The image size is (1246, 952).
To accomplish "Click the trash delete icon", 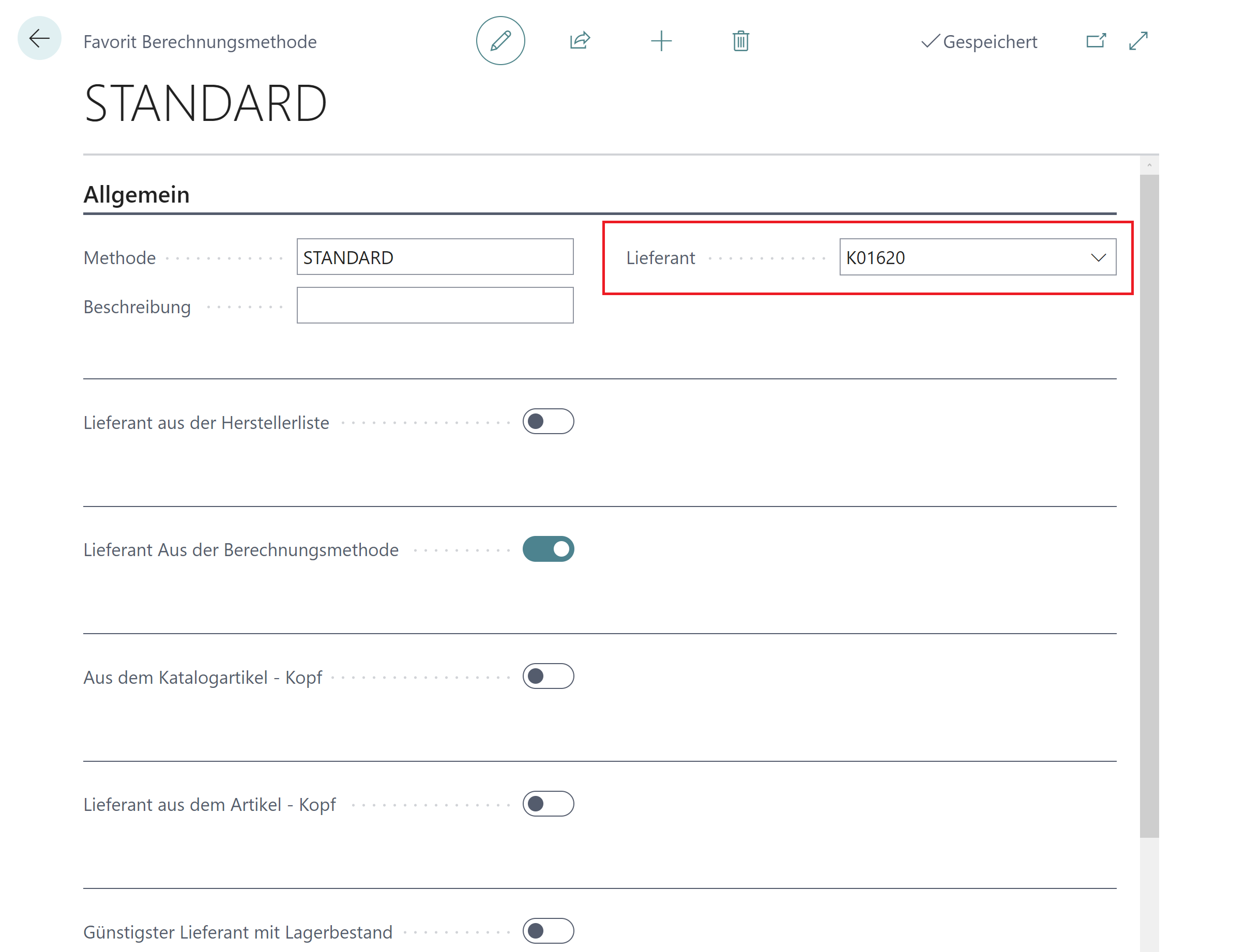I will (740, 41).
